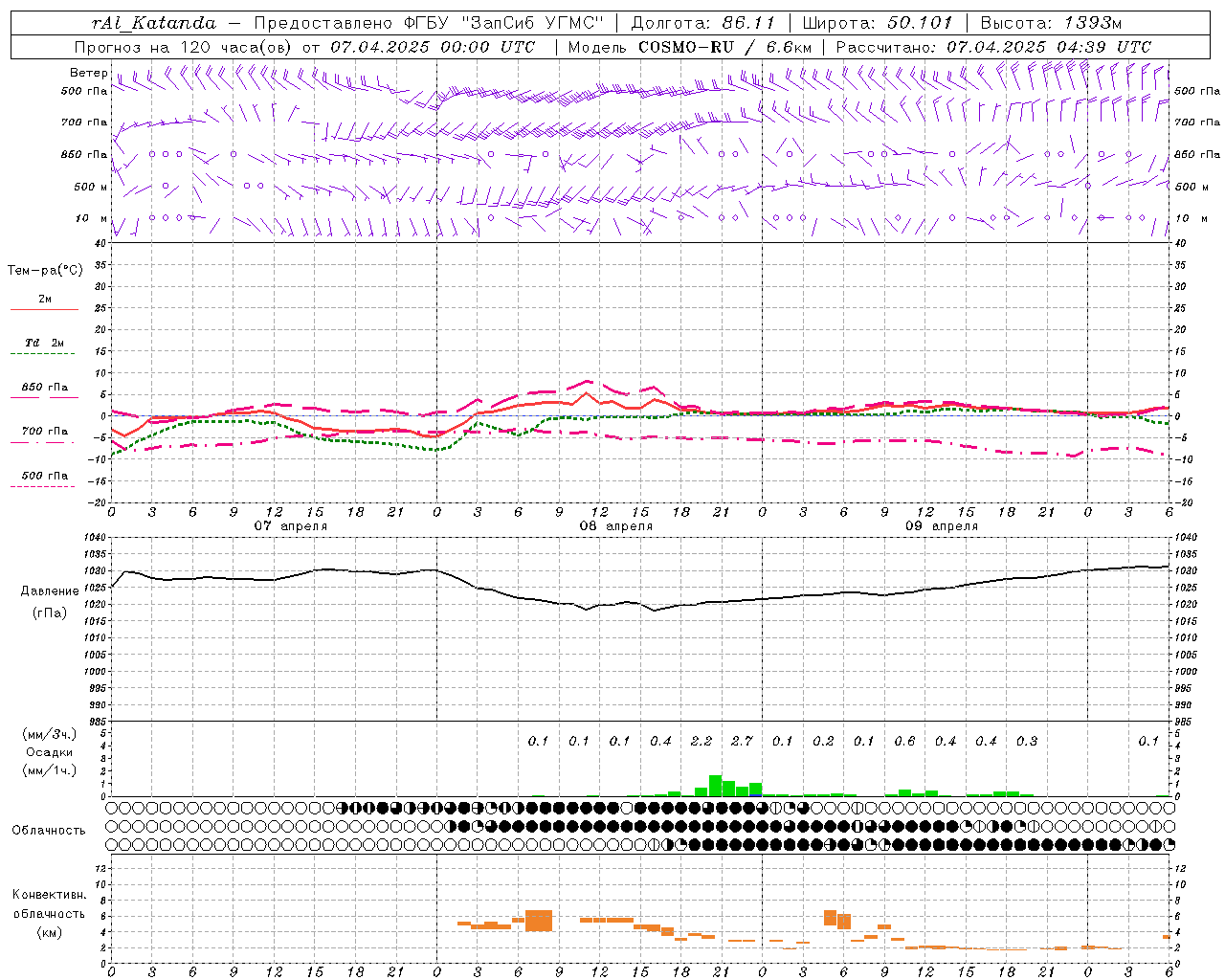Select the model name COSMO-RU / 6.6км
Screen dimensions: 1225x980
tap(724, 47)
